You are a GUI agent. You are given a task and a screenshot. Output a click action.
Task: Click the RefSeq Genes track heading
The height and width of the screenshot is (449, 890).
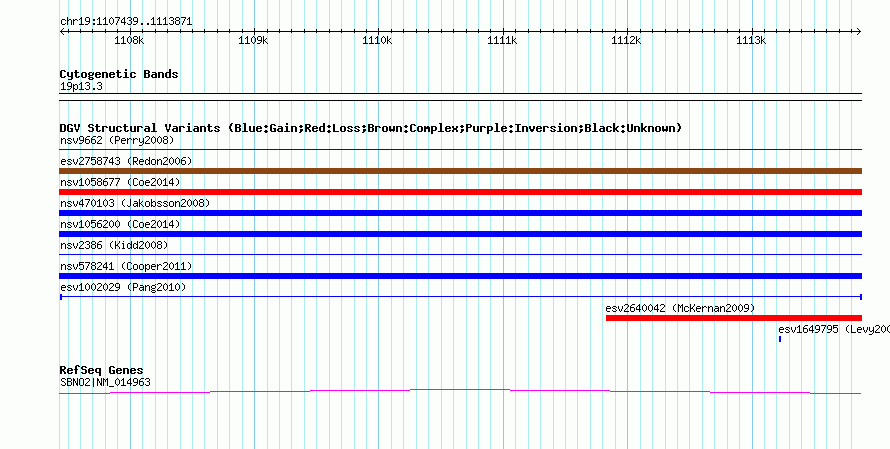102,370
